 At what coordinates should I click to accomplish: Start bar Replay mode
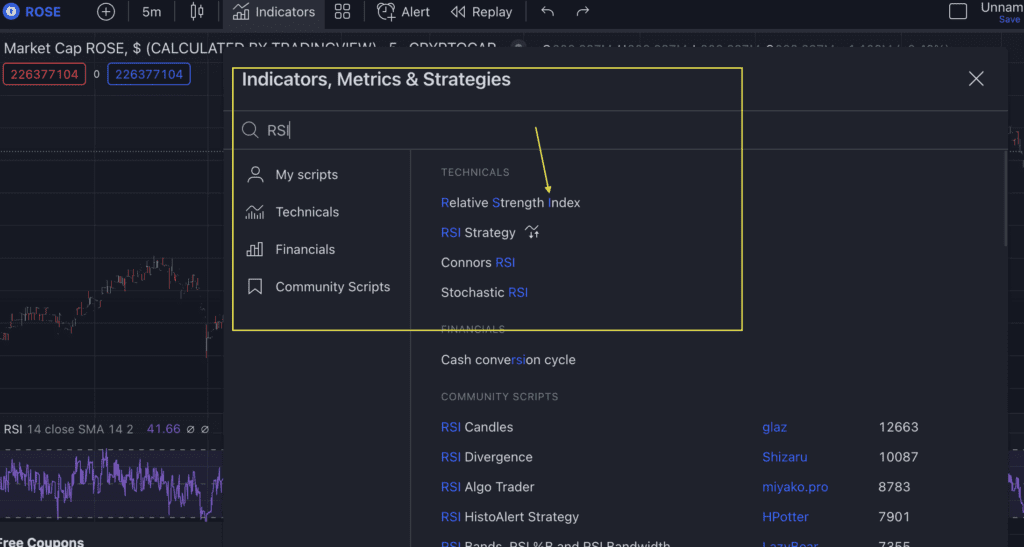(482, 12)
